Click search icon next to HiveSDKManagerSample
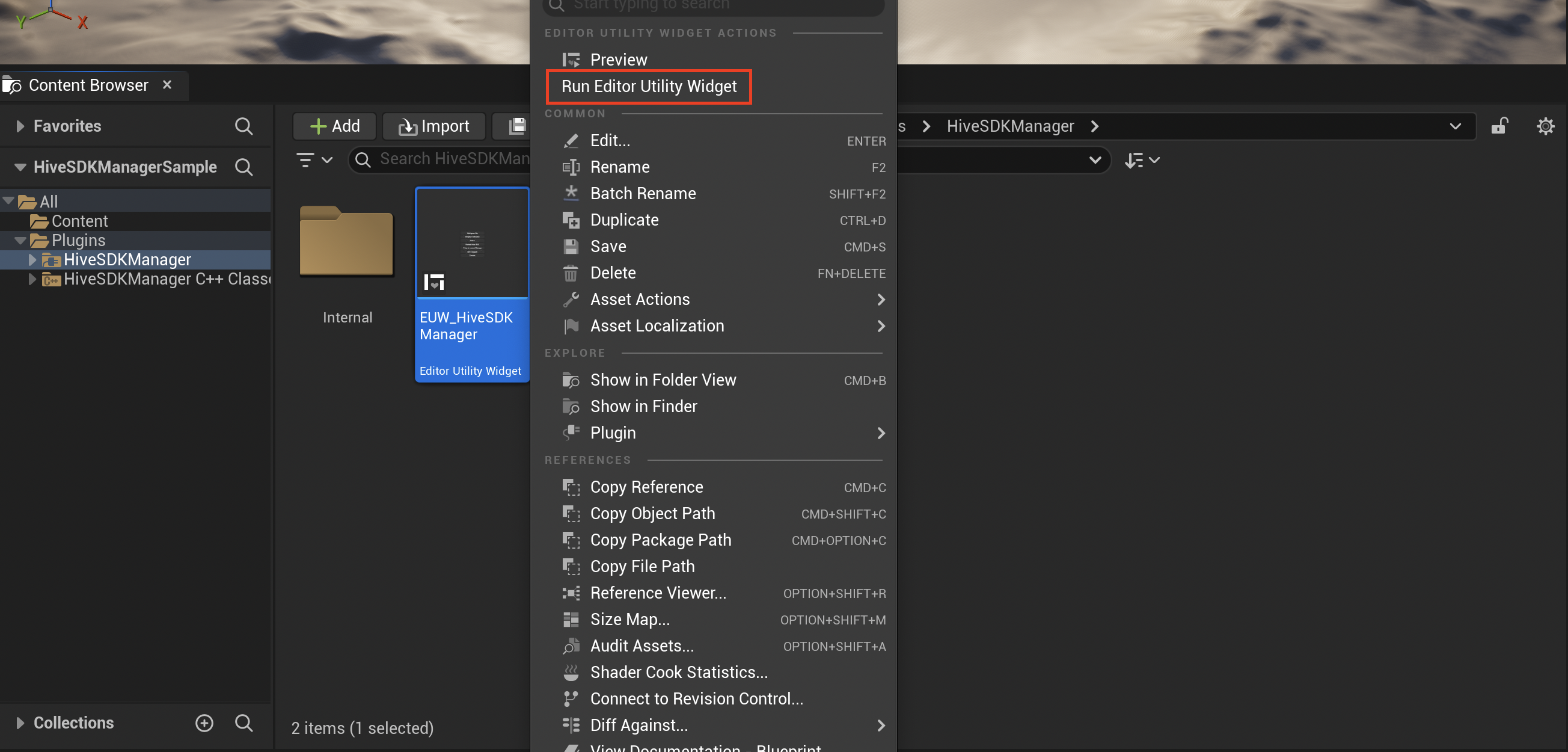 [243, 167]
